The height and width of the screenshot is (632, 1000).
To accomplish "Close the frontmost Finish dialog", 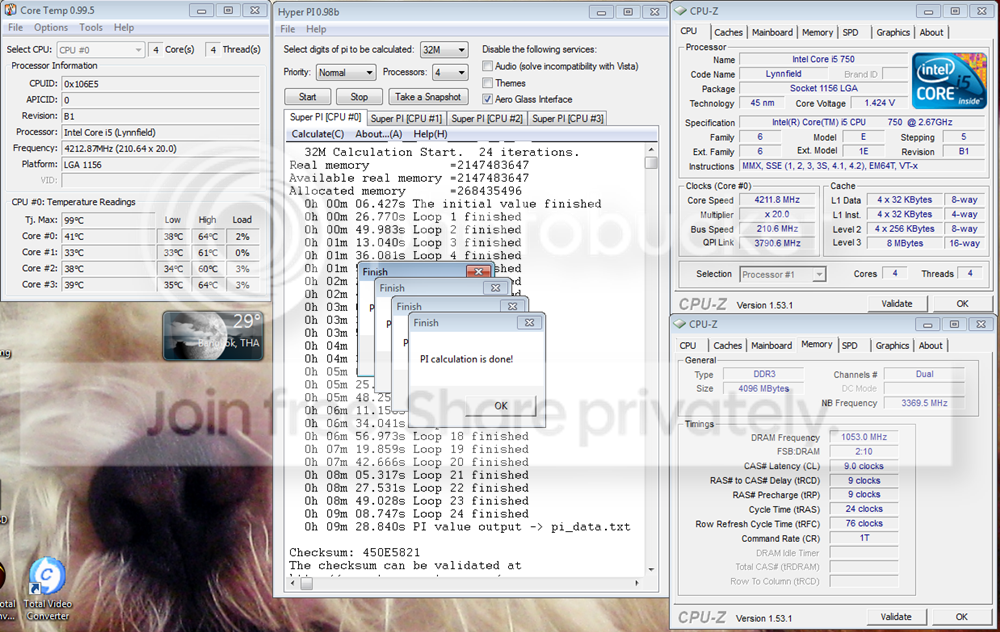I will 529,323.
